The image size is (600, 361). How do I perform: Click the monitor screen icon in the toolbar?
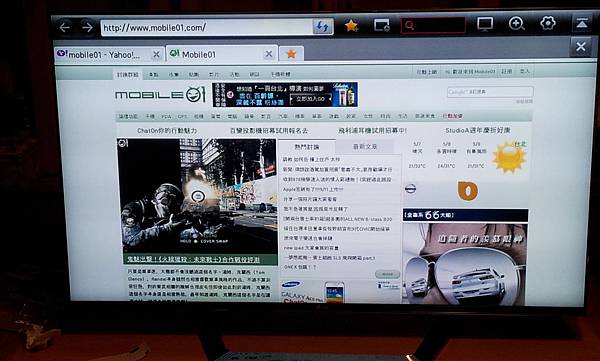coord(485,25)
